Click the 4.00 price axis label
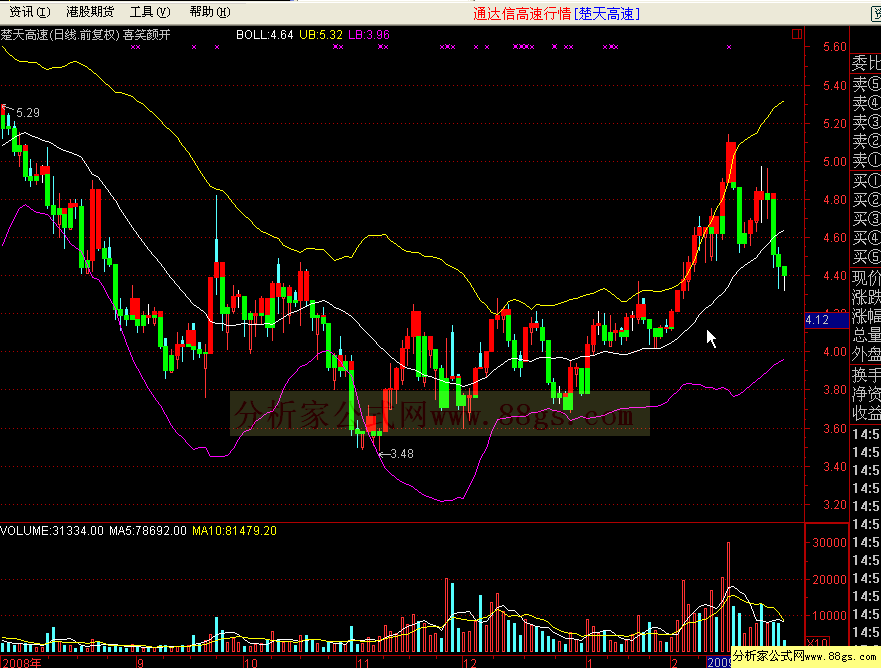The width and height of the screenshot is (881, 668). [x=834, y=352]
